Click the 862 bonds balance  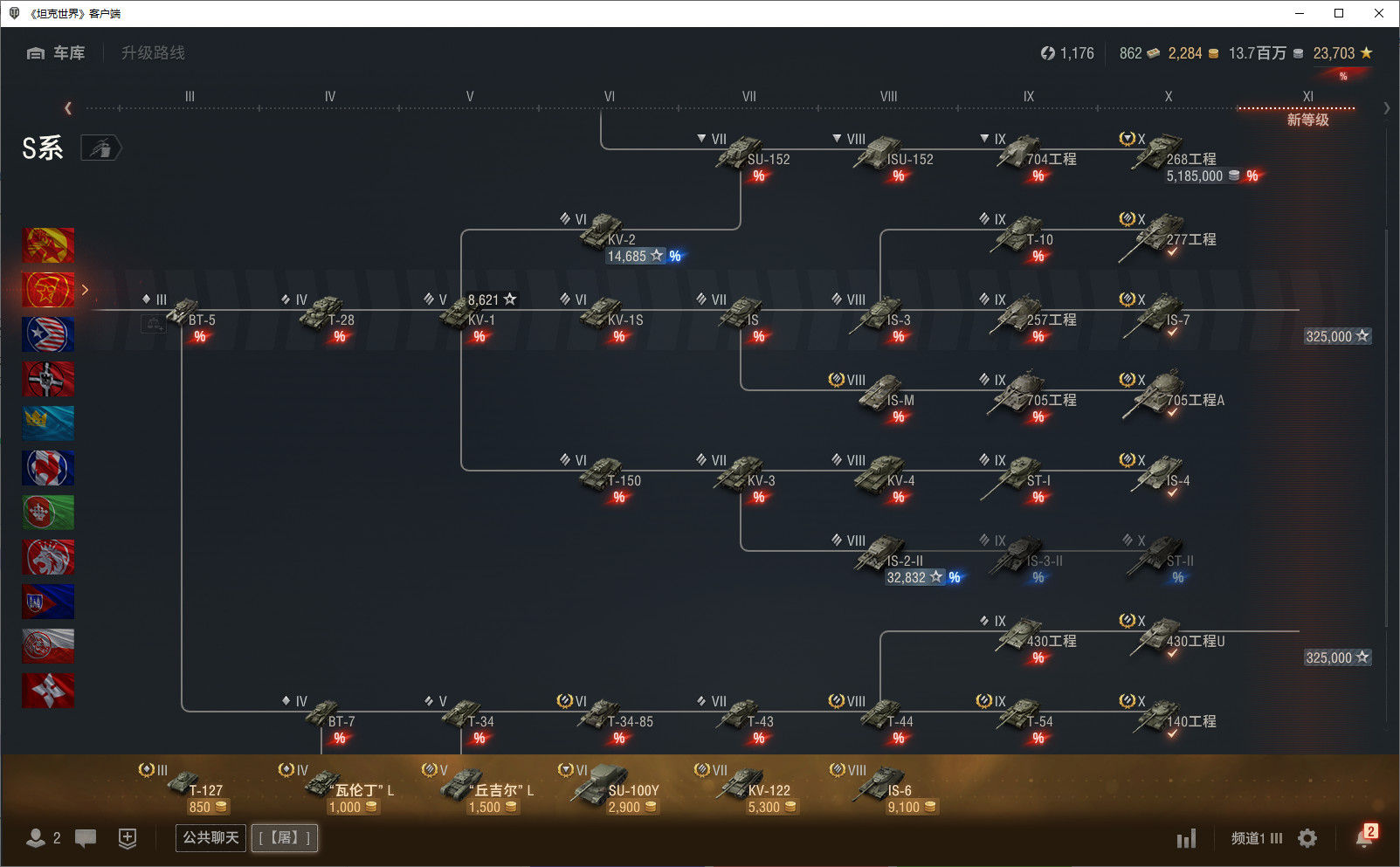coord(1140,53)
